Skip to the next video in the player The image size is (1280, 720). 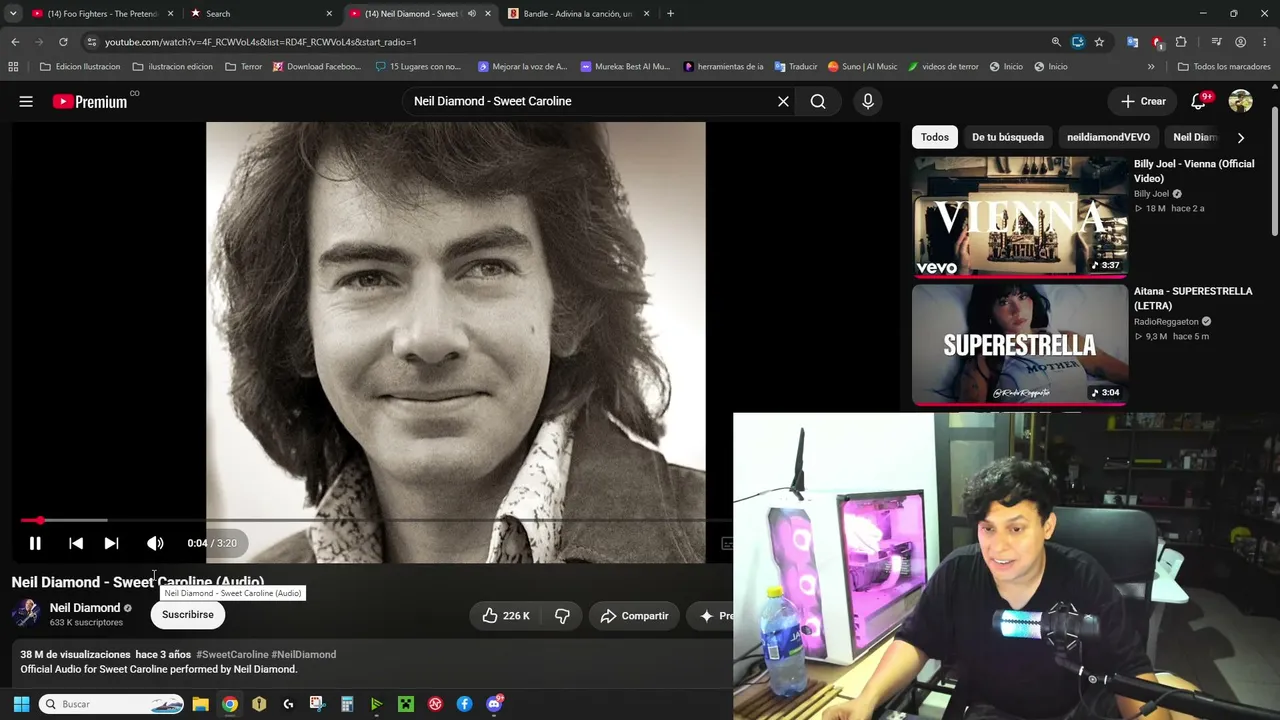[x=111, y=543]
